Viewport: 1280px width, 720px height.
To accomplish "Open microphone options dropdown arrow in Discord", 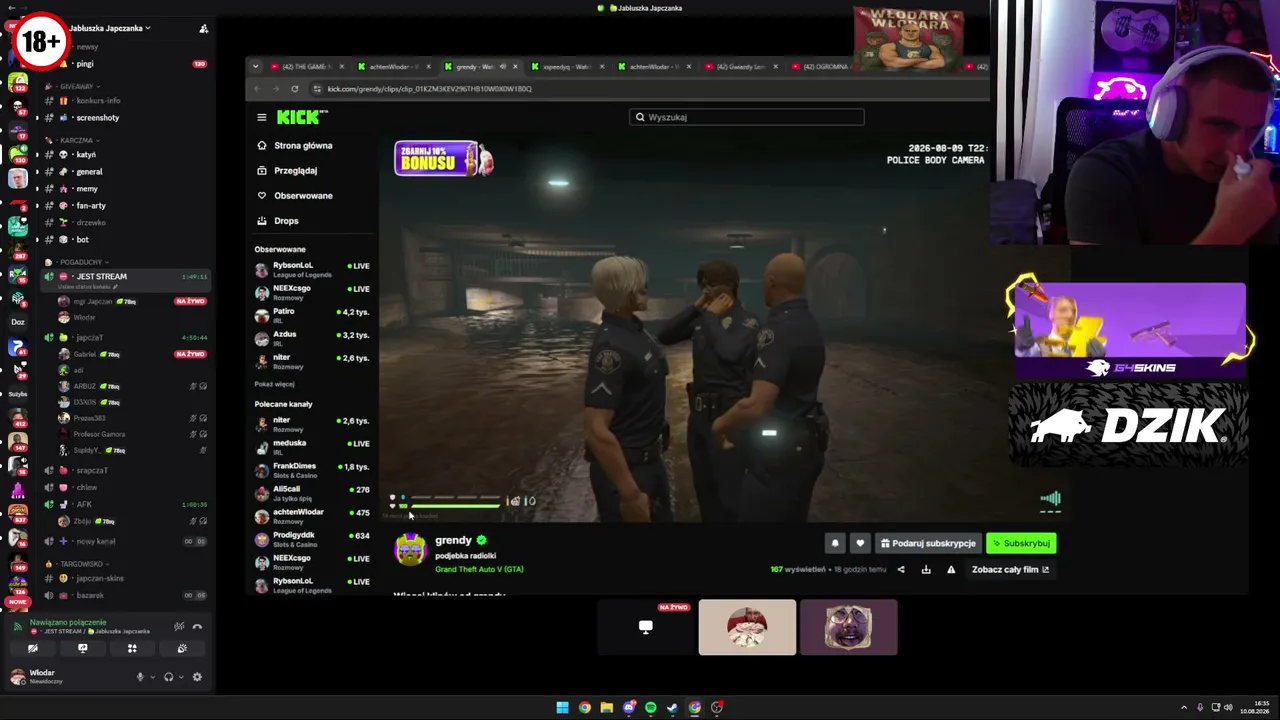I will tap(152, 677).
